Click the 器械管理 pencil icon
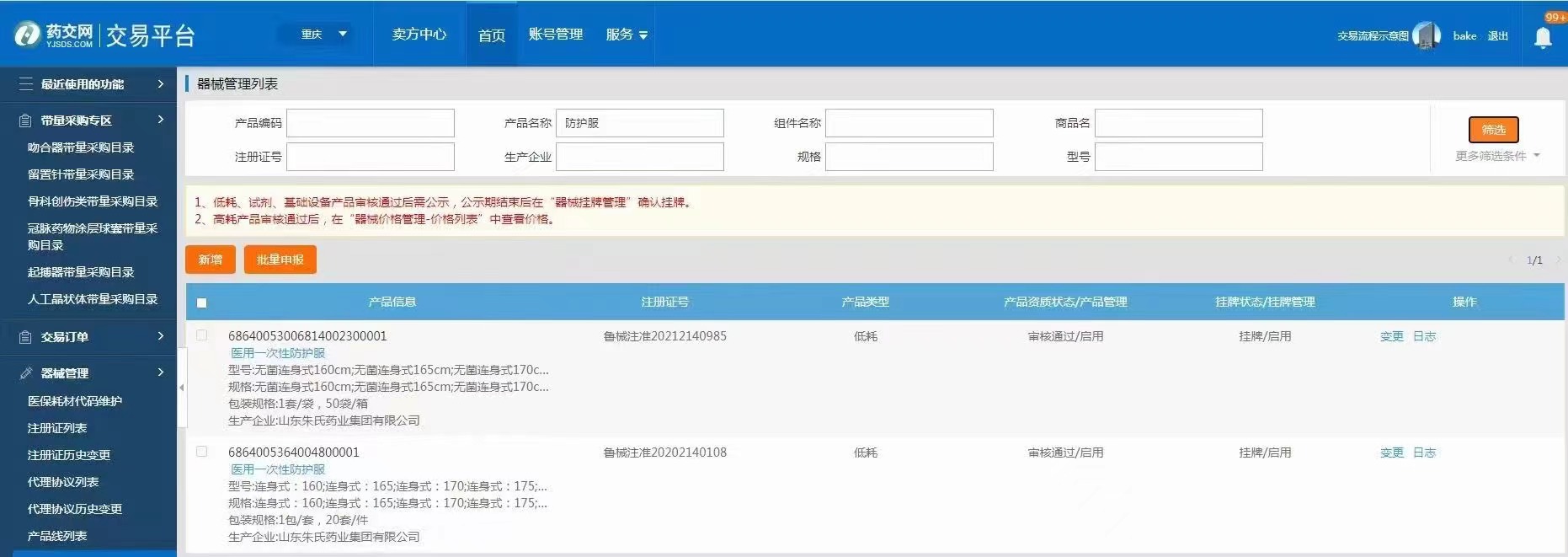Viewport: 1568px width, 557px height. point(26,373)
